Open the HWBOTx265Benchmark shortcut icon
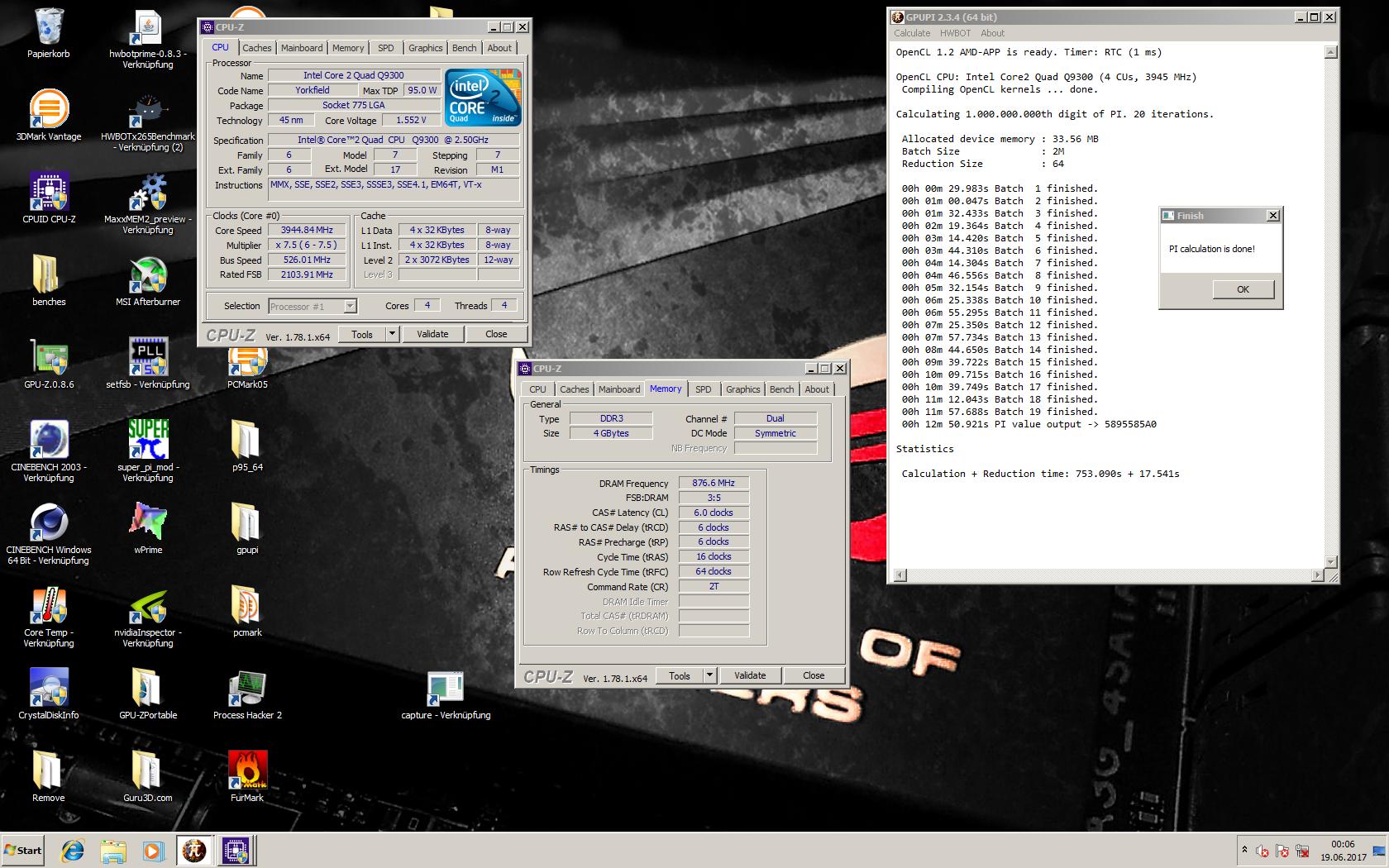The width and height of the screenshot is (1389, 868). [148, 122]
